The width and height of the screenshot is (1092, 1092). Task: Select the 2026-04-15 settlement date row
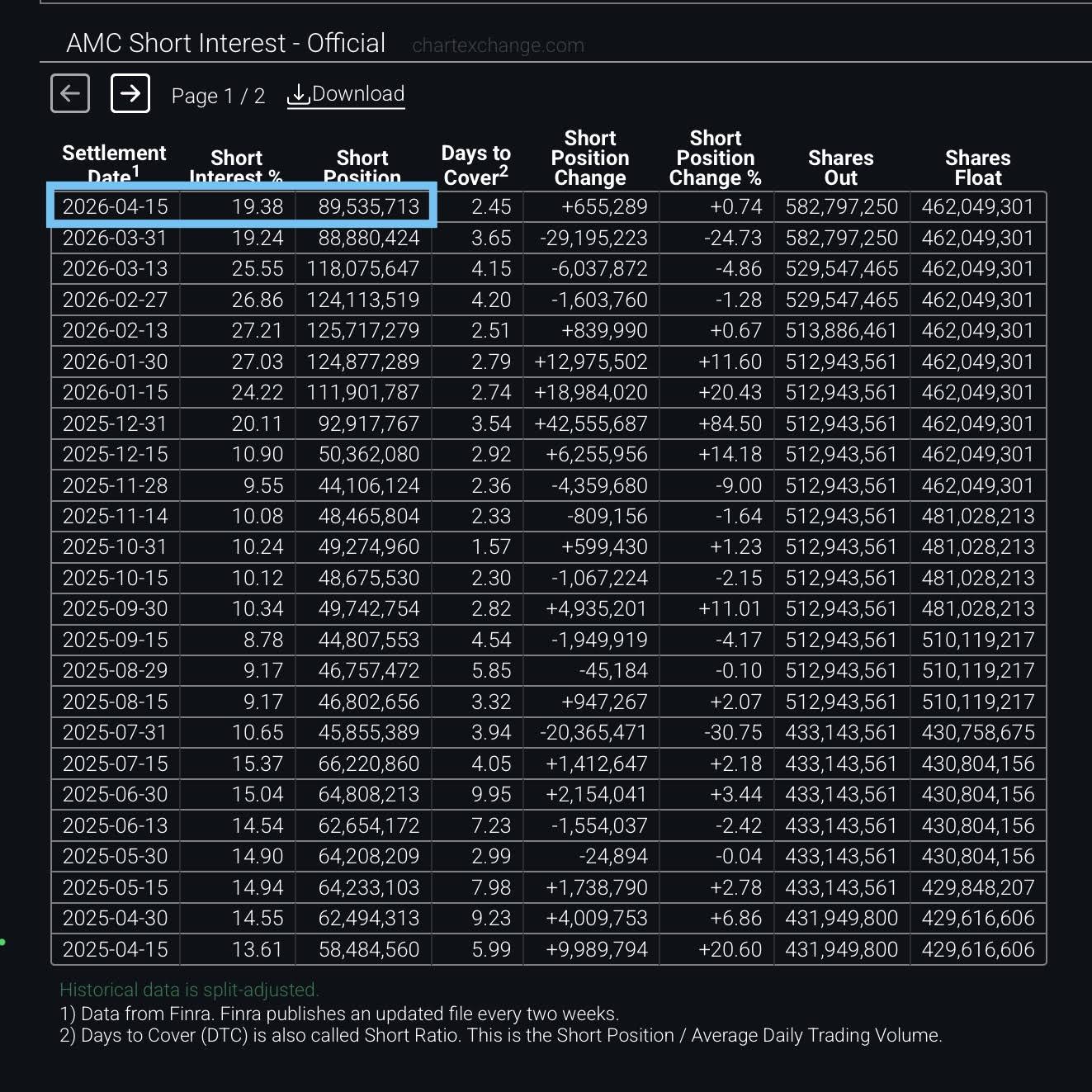tap(549, 206)
